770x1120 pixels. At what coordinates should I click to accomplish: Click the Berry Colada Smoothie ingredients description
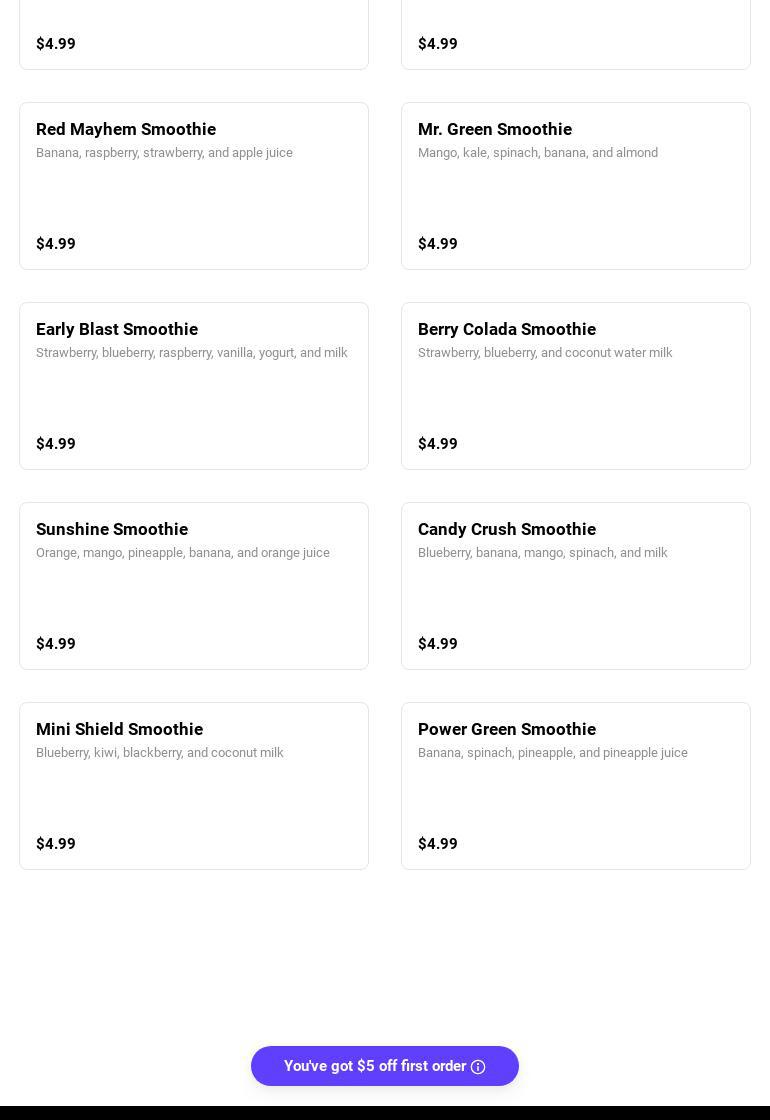click(545, 353)
